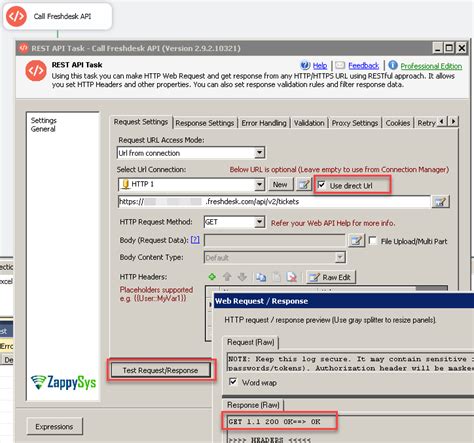This screenshot has width=474, height=443.
Task: Click the copy headers icon
Action: [x=261, y=277]
